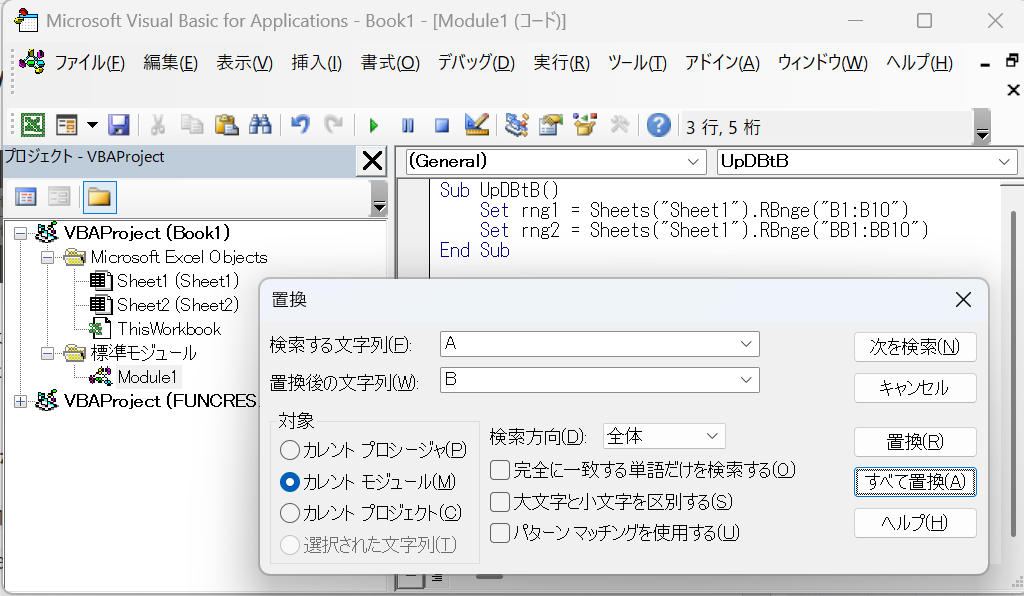Close the Project - VBAProject pane

click(372, 160)
